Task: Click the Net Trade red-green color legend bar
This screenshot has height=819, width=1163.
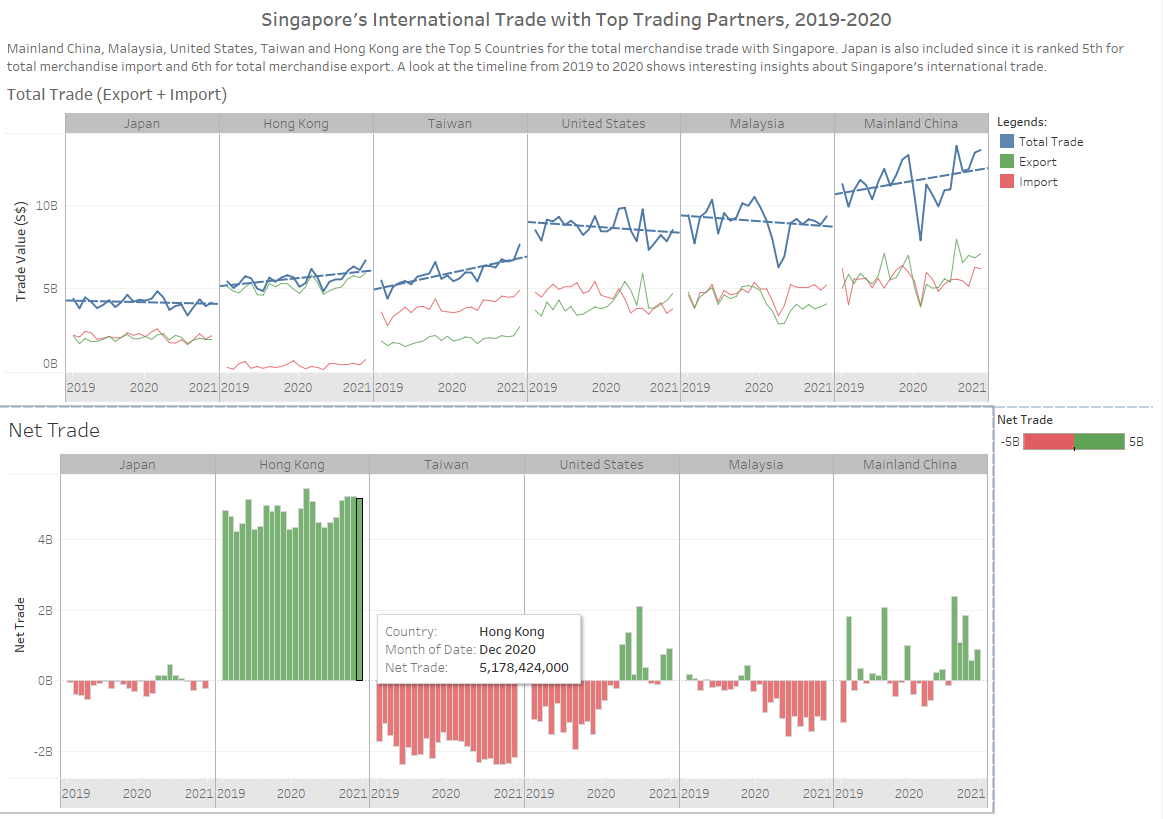Action: (1073, 442)
